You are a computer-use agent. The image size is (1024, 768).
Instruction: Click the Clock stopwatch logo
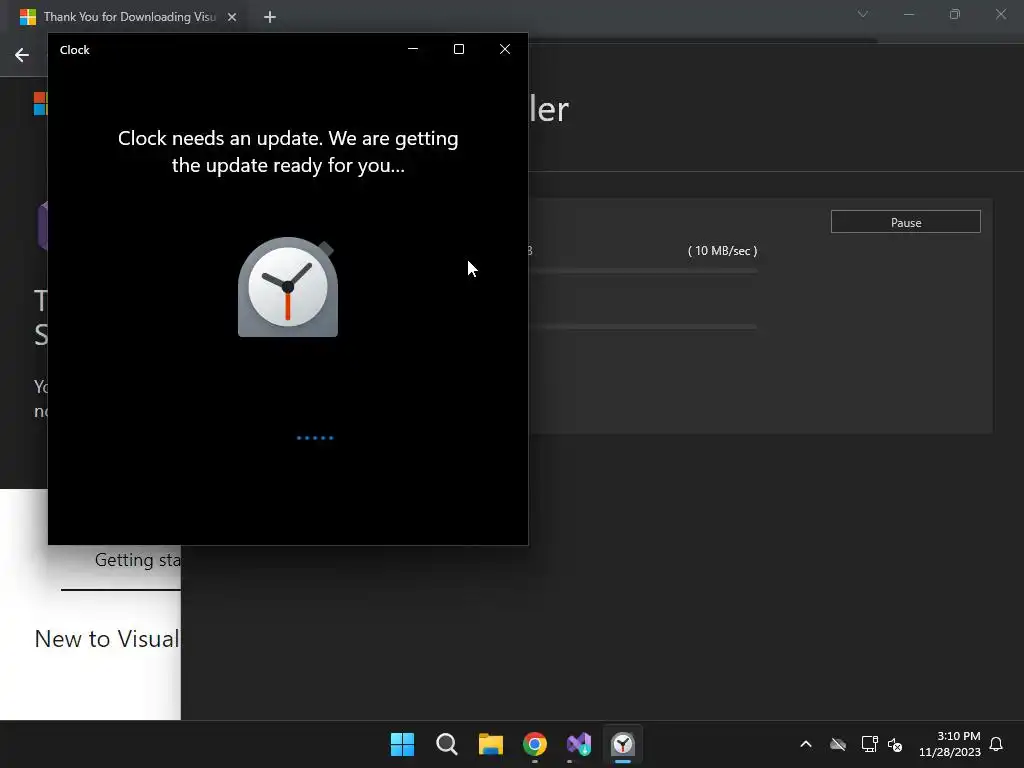(288, 287)
